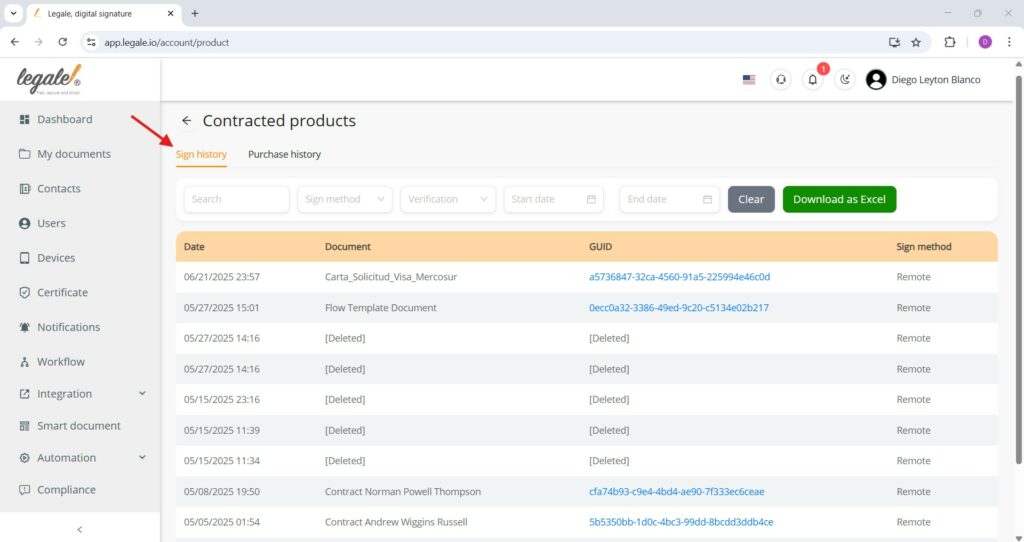Open the Devices section
The image size is (1024, 542).
[46, 258]
